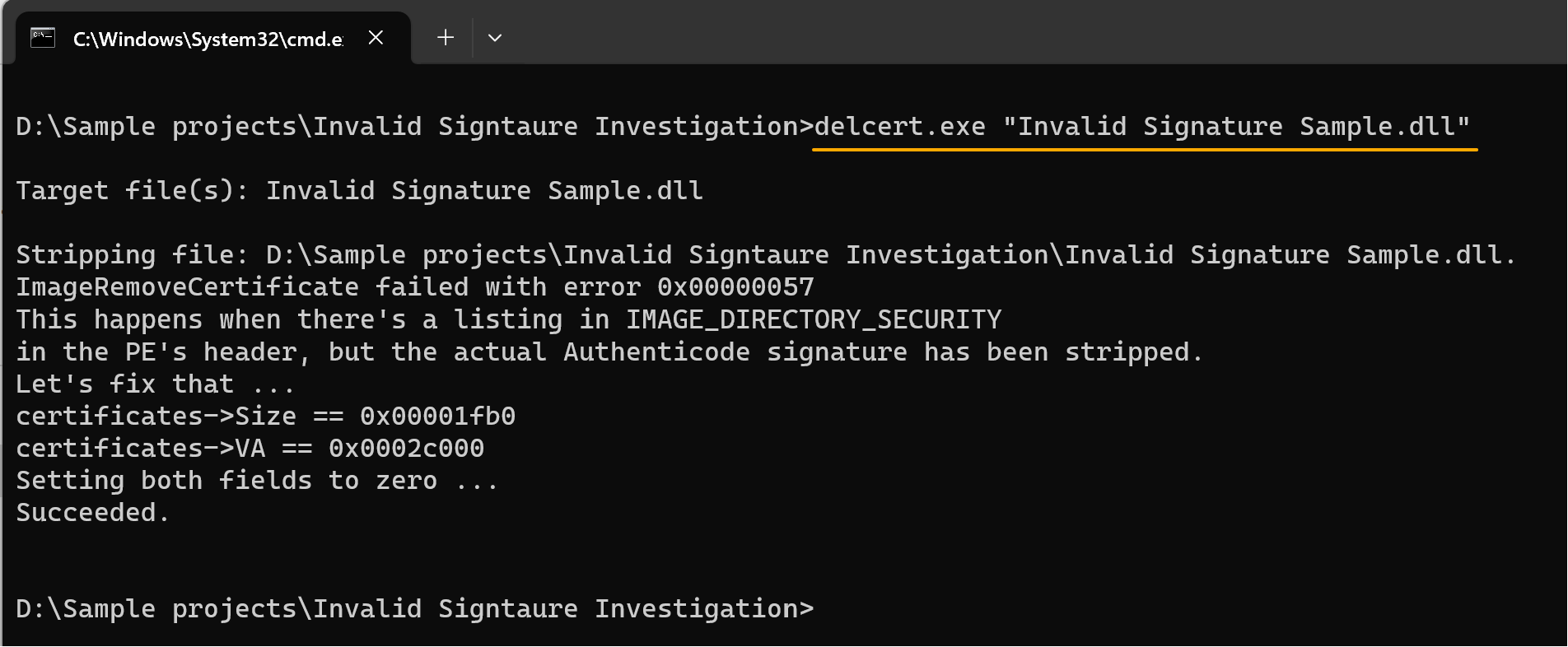Screen dimensions: 1568x647
Task: Open a new terminal tab with the plus button
Action: pos(445,37)
